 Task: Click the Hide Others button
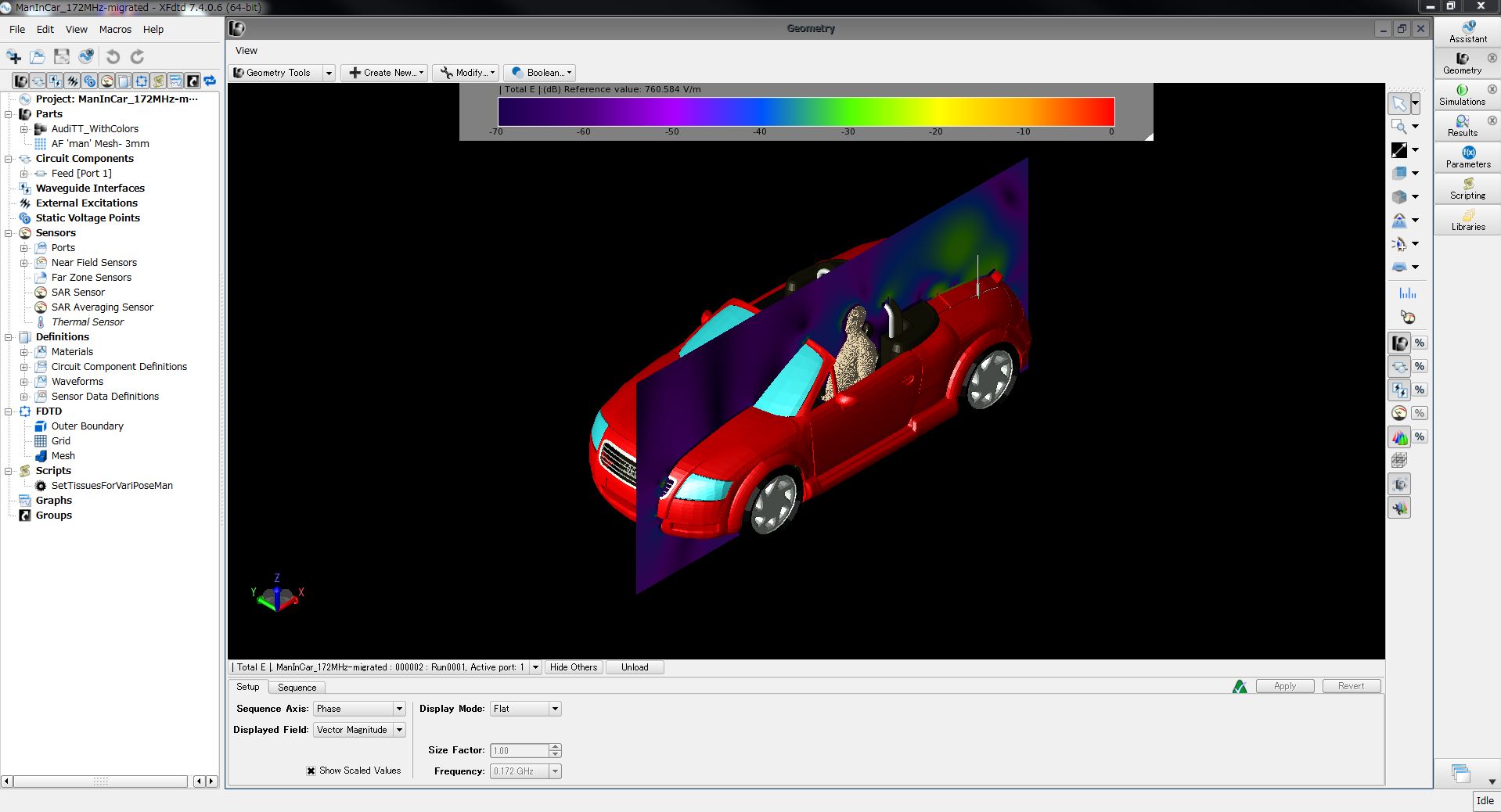click(573, 667)
